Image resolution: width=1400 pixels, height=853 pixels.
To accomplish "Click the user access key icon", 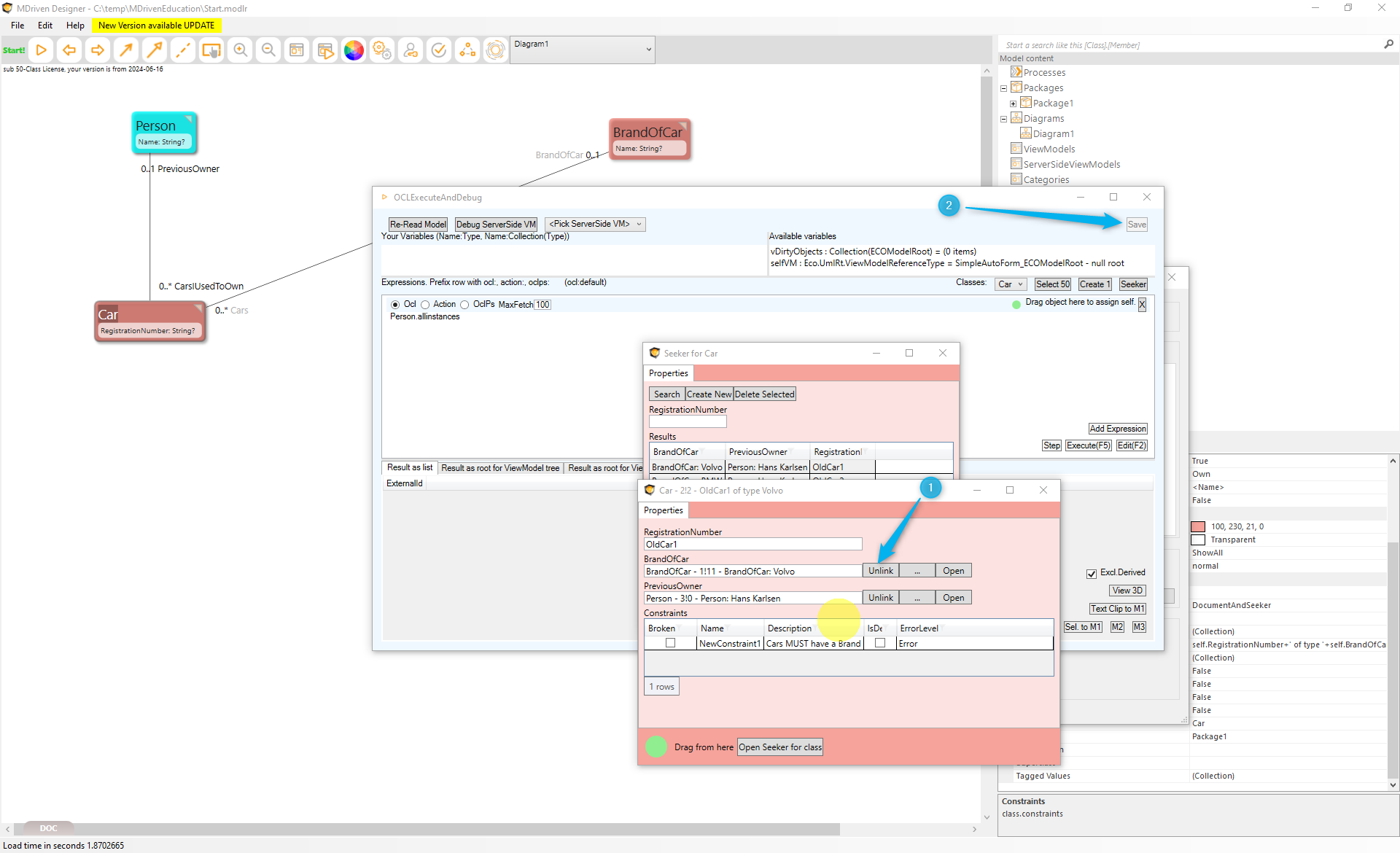I will 411,50.
